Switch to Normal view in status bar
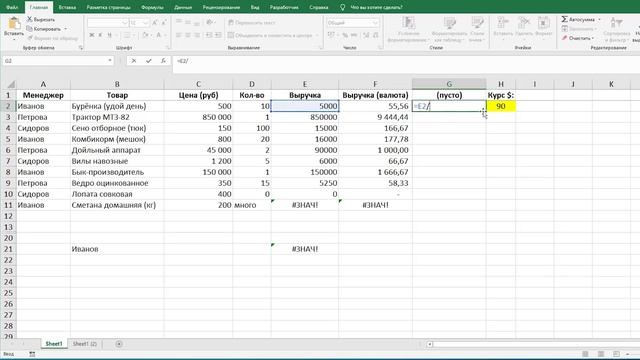The image size is (640, 360). [585, 354]
